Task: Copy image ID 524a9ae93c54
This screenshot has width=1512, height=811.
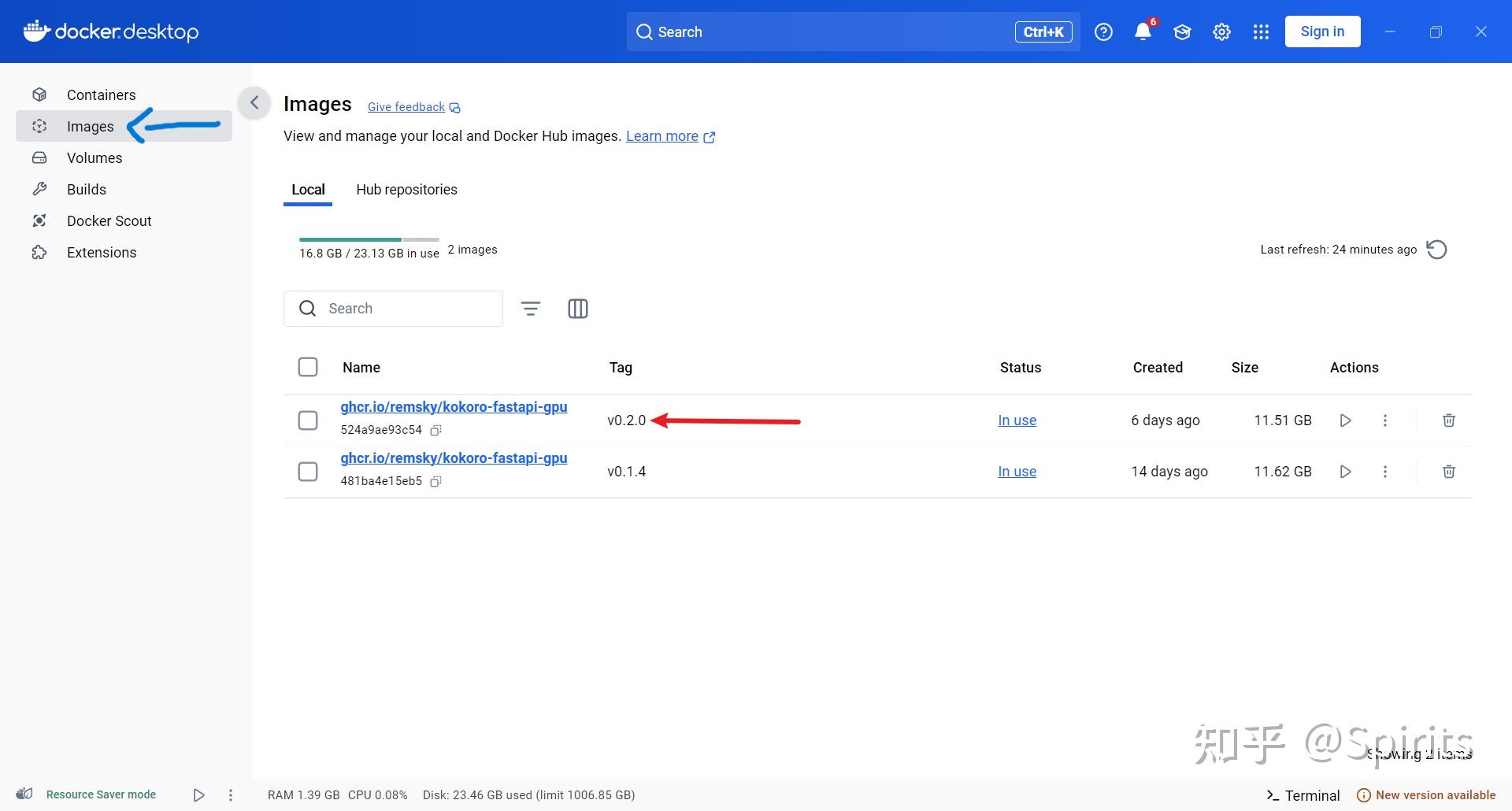Action: 435,430
